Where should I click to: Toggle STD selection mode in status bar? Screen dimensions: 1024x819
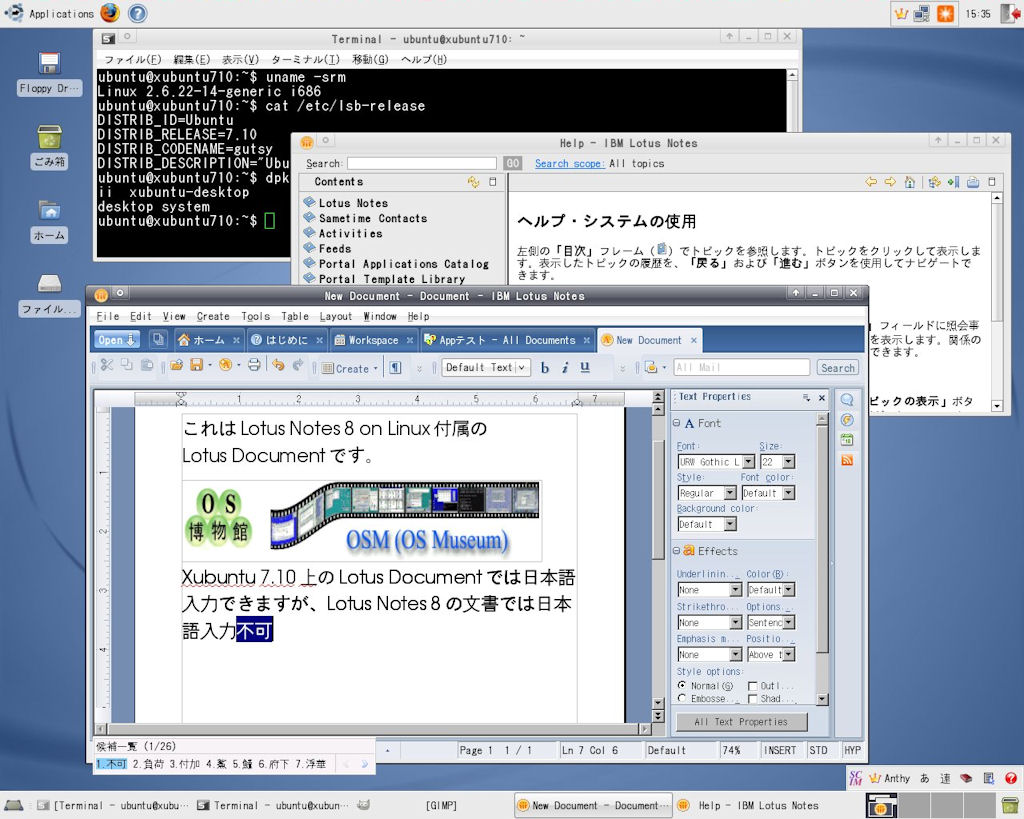(x=818, y=750)
